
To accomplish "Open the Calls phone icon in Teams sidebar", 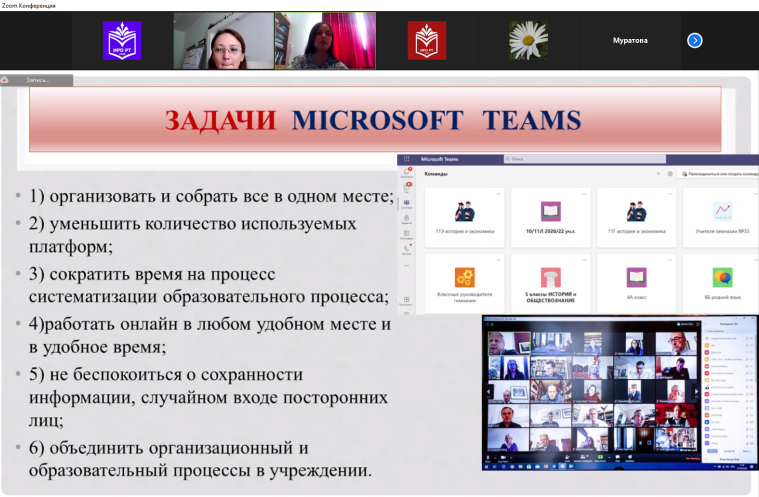I will point(407,250).
